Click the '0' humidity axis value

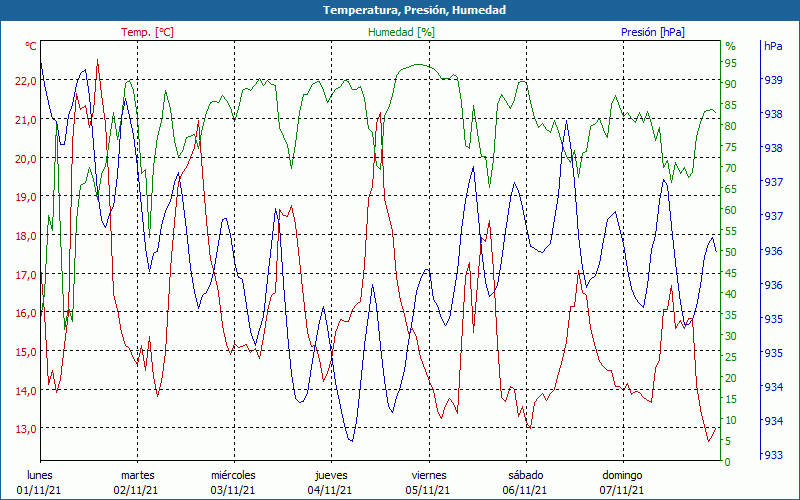(728, 462)
